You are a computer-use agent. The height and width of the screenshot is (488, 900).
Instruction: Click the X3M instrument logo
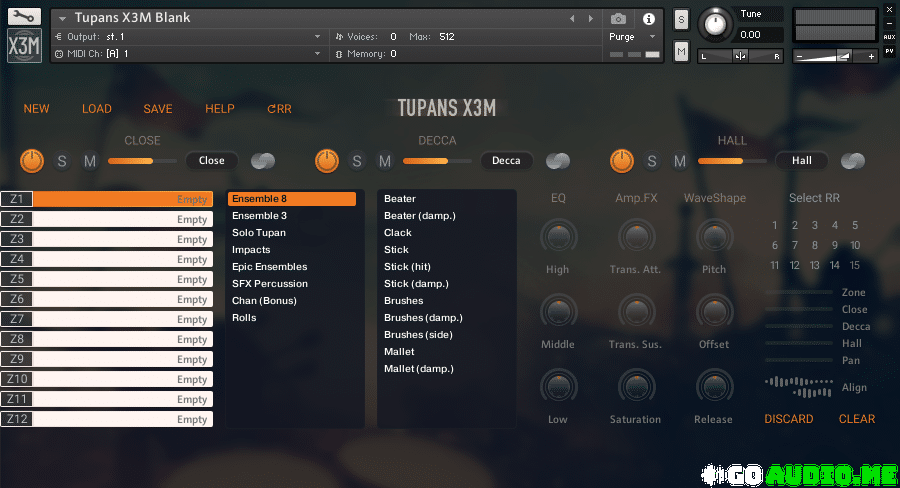pyautogui.click(x=24, y=45)
